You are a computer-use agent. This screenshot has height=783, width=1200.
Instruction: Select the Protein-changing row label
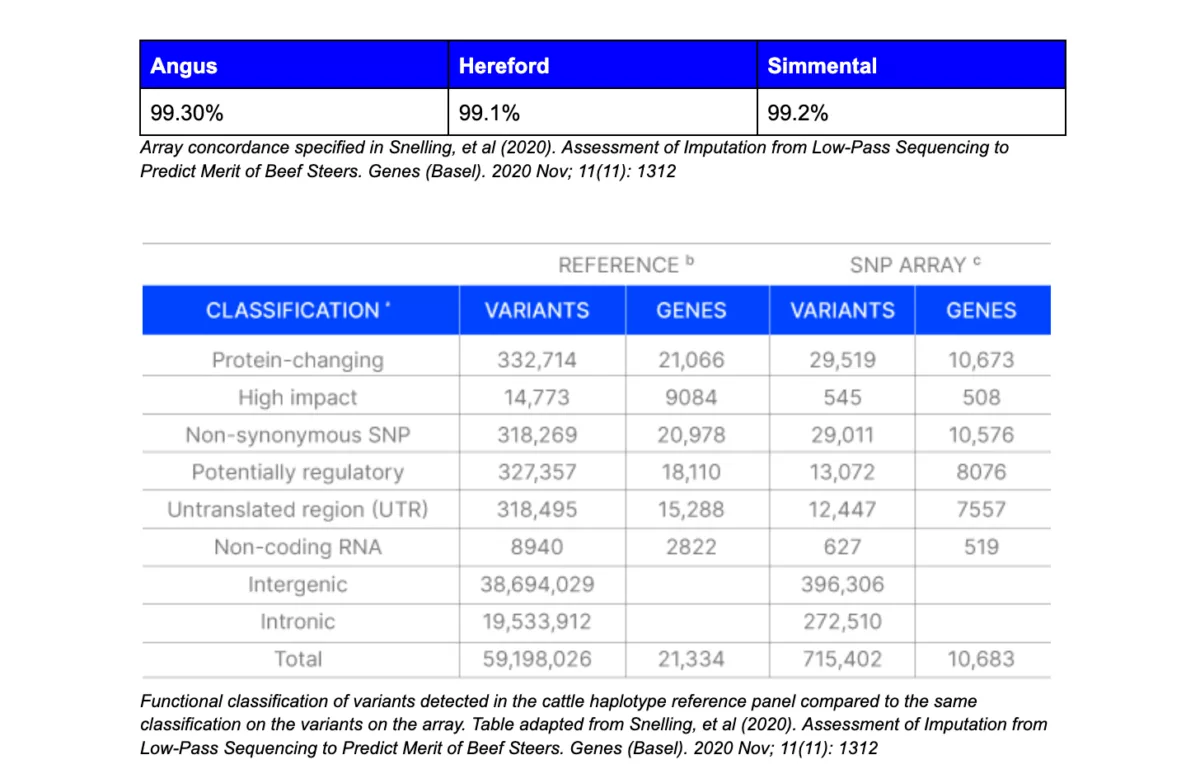(297, 360)
